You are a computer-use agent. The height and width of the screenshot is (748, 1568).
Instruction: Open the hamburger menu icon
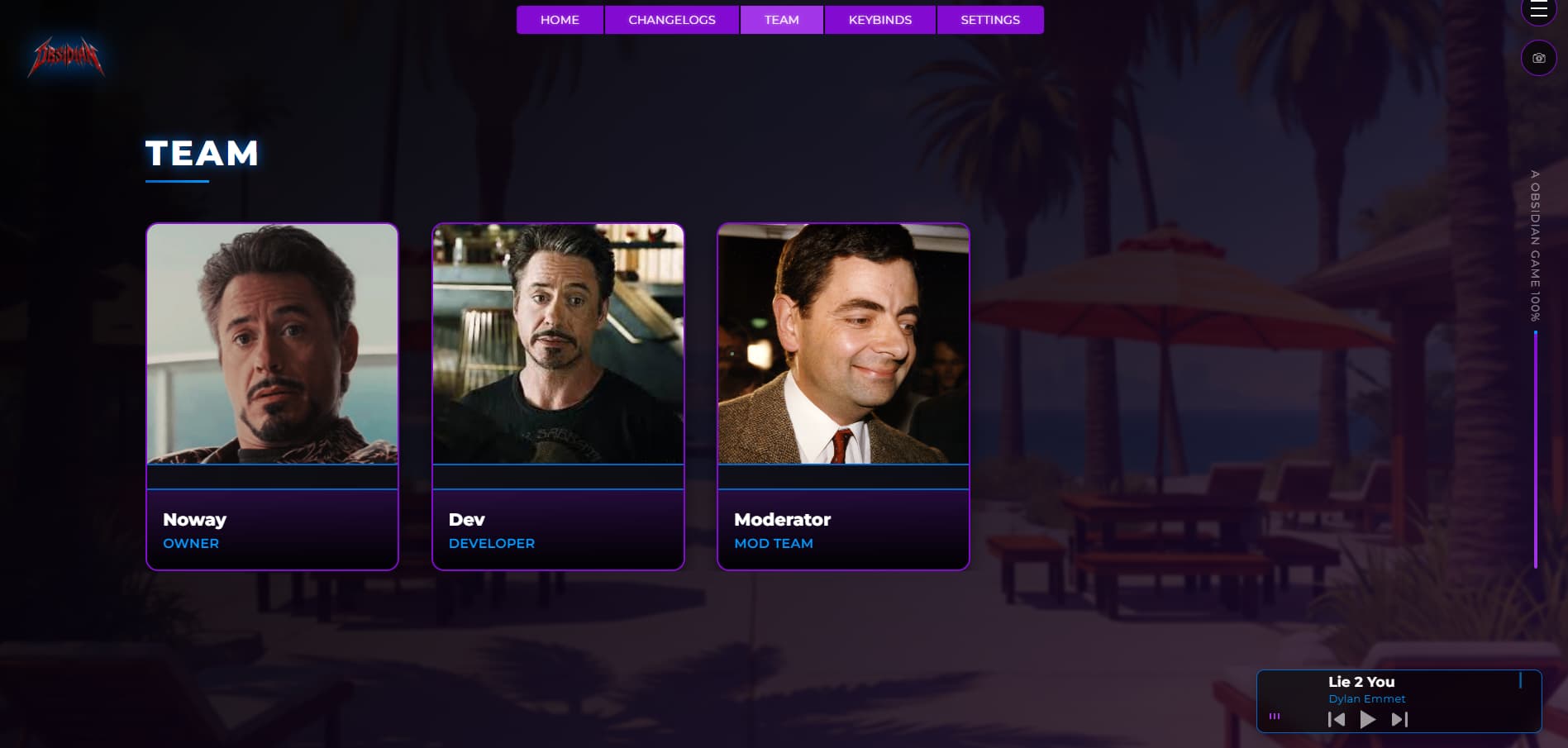(x=1538, y=9)
